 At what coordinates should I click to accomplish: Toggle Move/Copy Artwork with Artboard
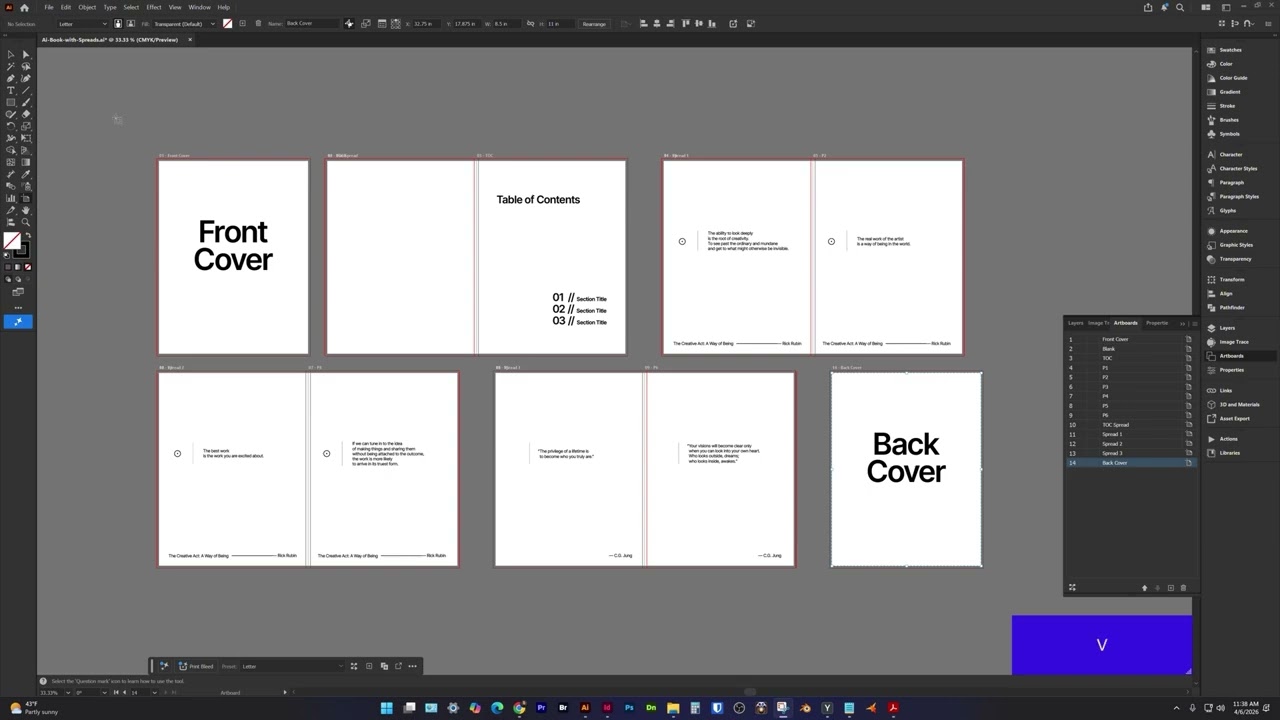tap(349, 23)
